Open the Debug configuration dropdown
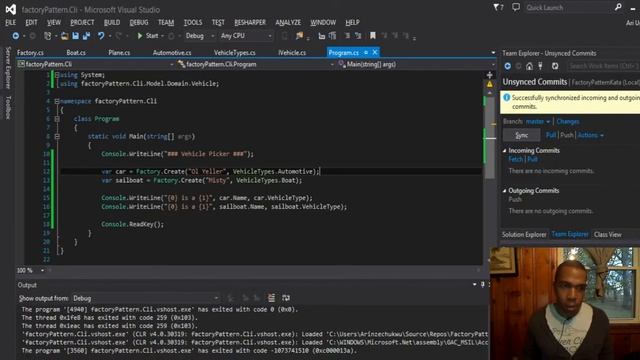Image resolution: width=640 pixels, height=360 pixels. click(200, 36)
